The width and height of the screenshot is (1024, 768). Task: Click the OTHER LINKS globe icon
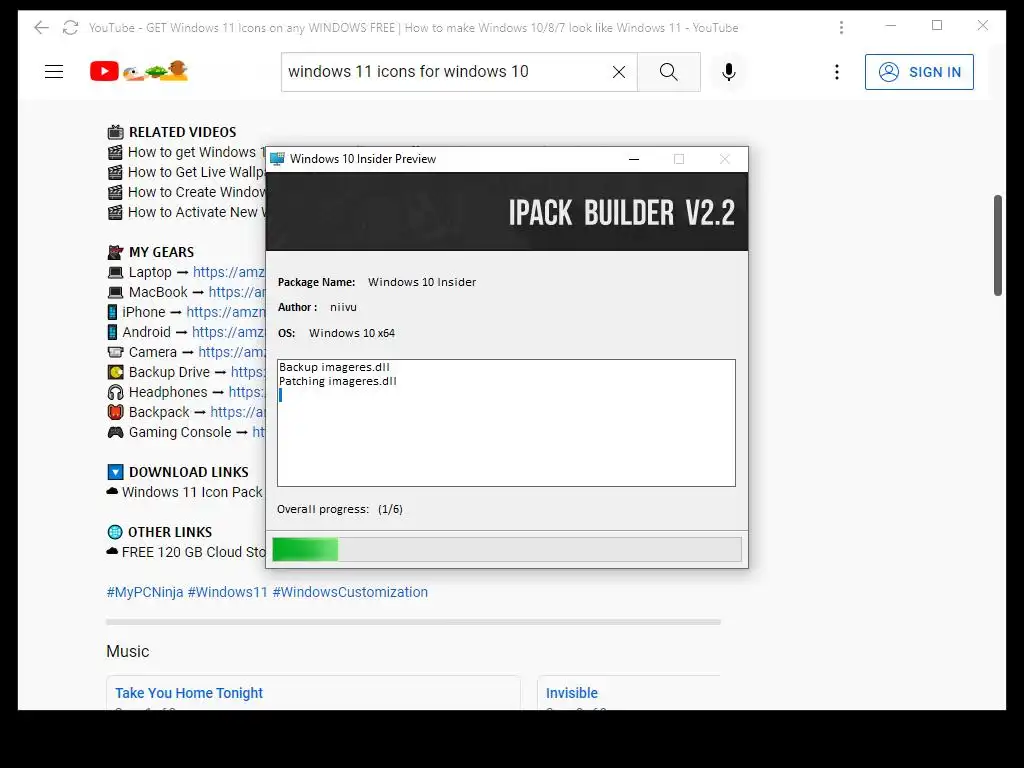point(115,532)
